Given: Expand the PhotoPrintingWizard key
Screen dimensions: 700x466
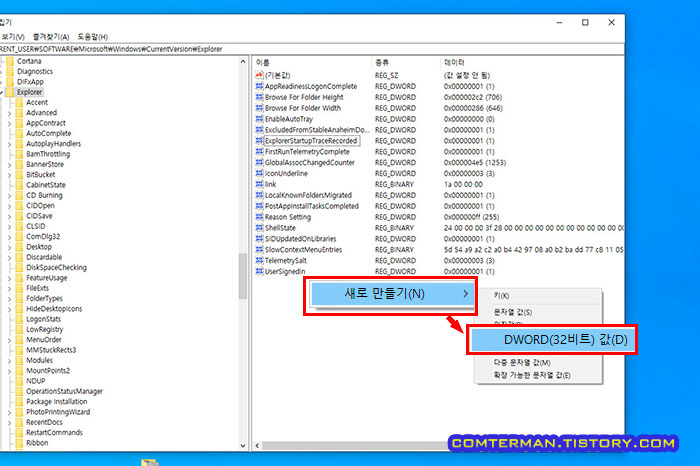Looking at the screenshot, I should pyautogui.click(x=9, y=412).
